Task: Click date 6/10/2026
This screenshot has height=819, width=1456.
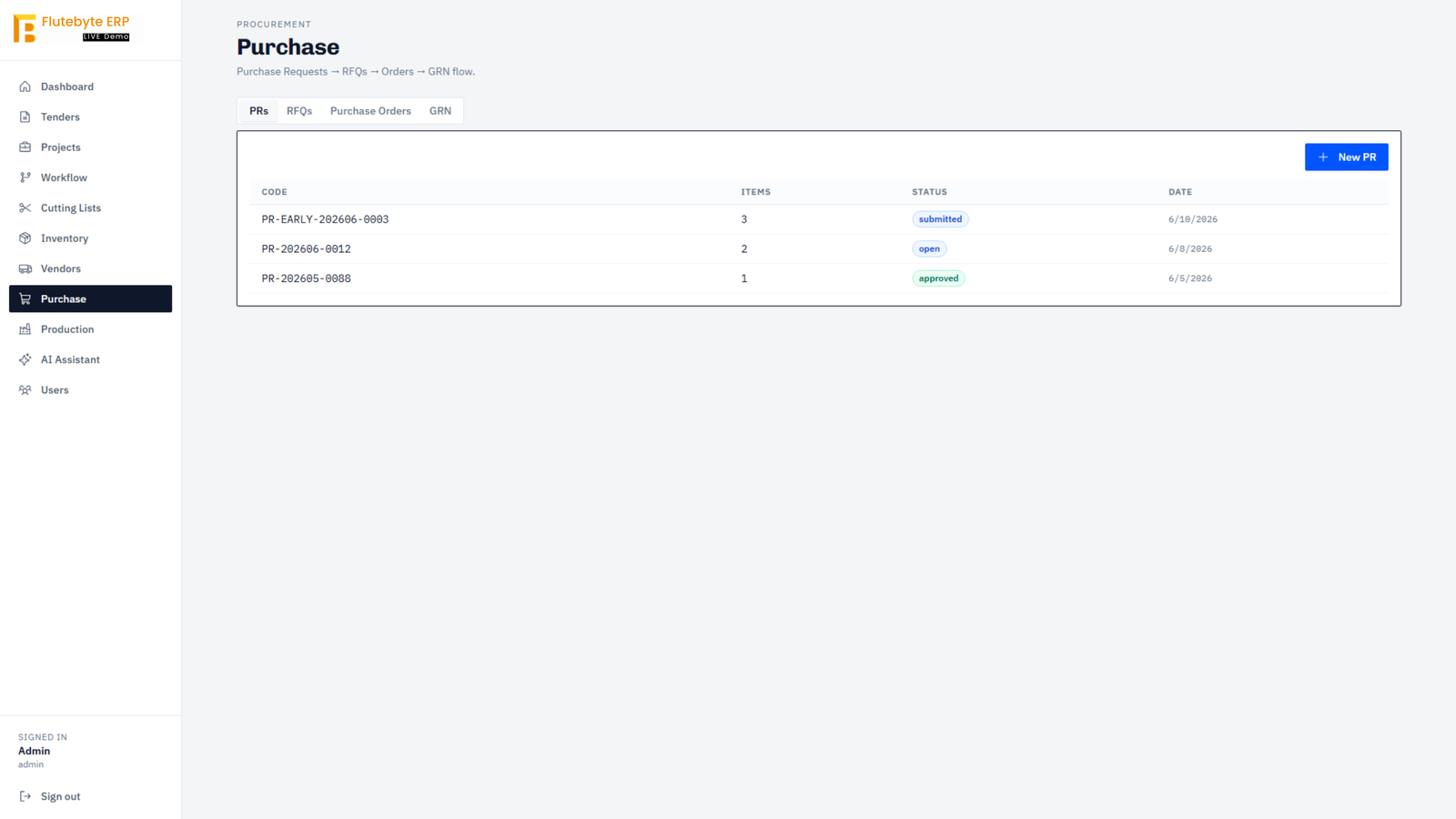Action: click(1193, 219)
